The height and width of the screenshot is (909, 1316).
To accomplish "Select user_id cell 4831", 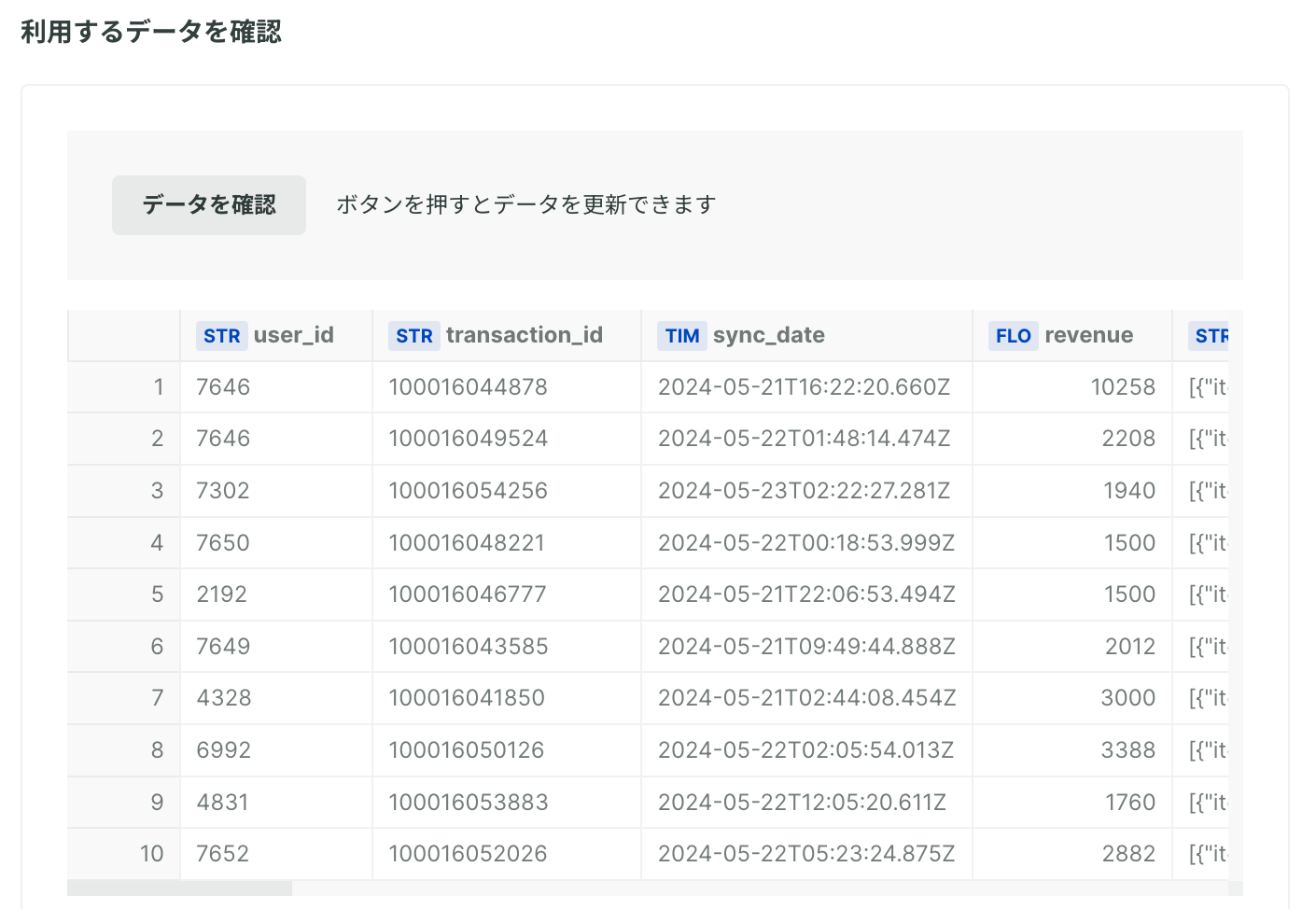I will (276, 803).
